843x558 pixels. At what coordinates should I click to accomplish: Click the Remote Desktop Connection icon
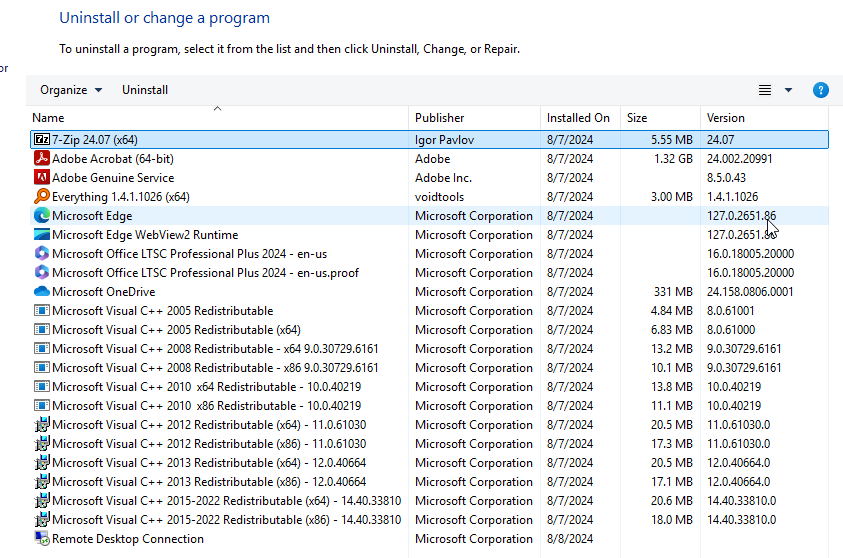42,539
